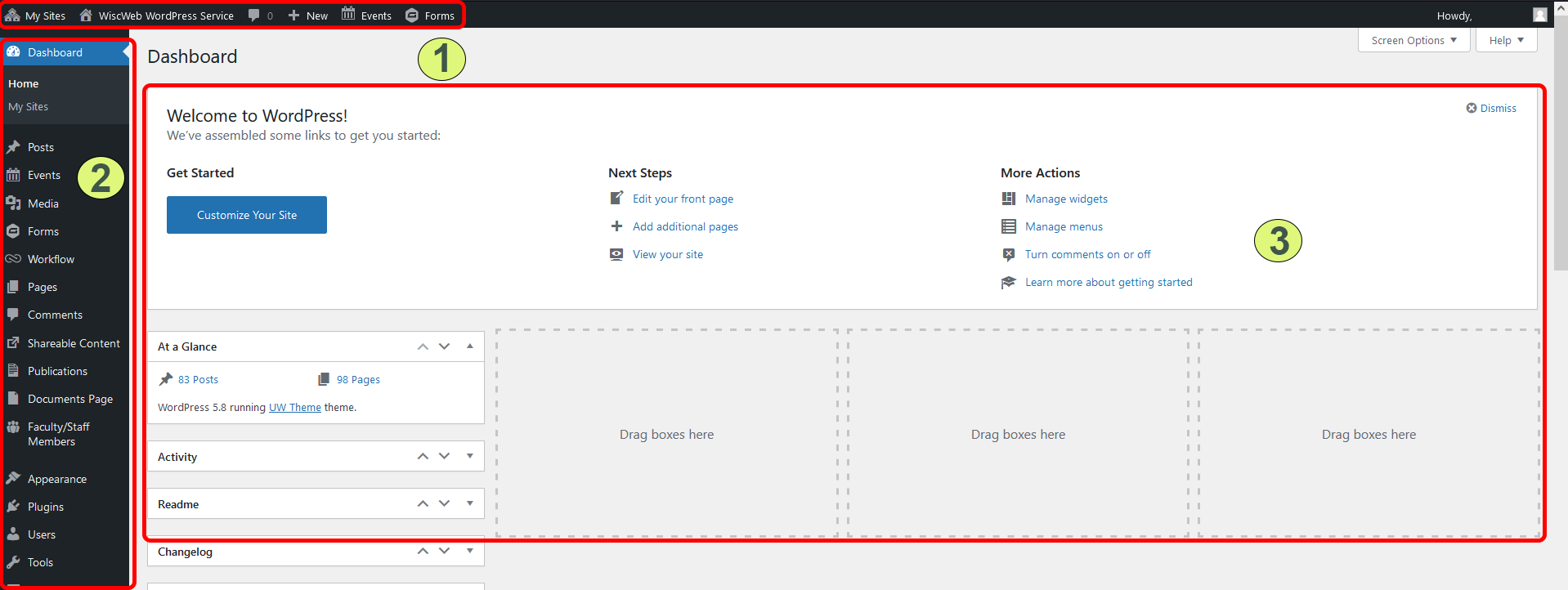Expand the Activity panel

(470, 456)
